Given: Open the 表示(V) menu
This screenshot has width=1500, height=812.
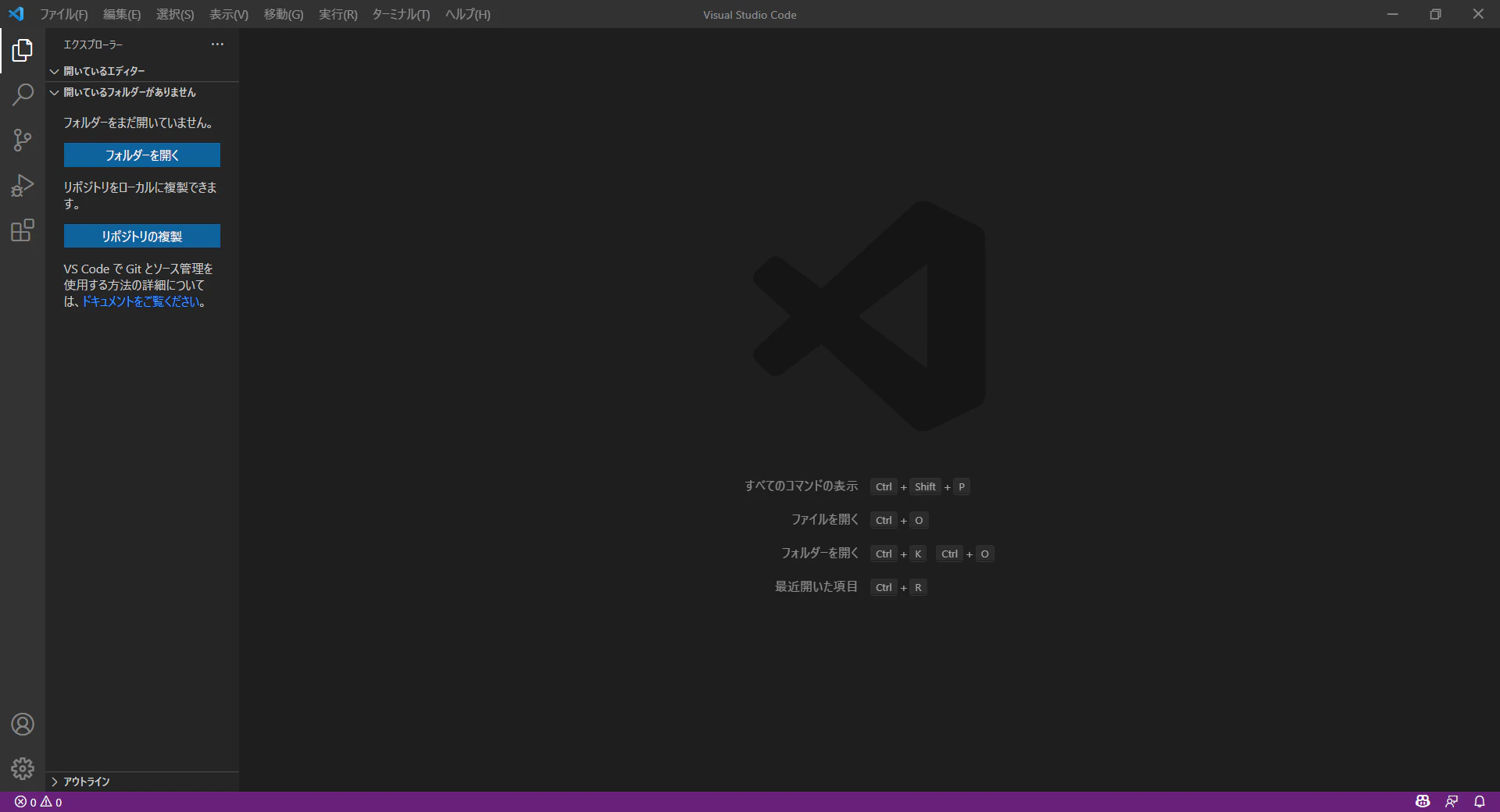Looking at the screenshot, I should [x=229, y=14].
